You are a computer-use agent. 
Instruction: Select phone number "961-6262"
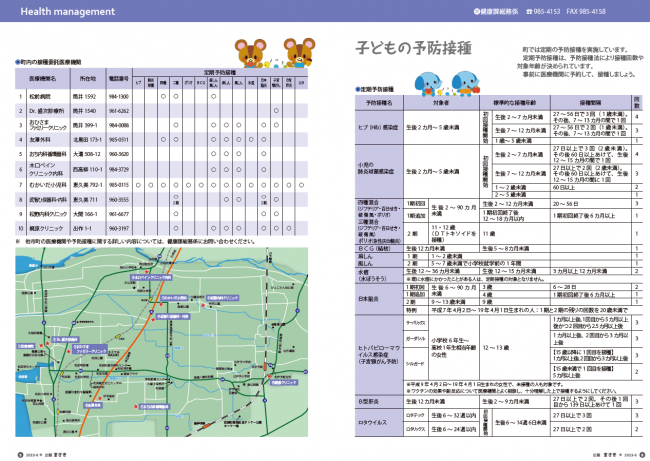tap(119, 111)
